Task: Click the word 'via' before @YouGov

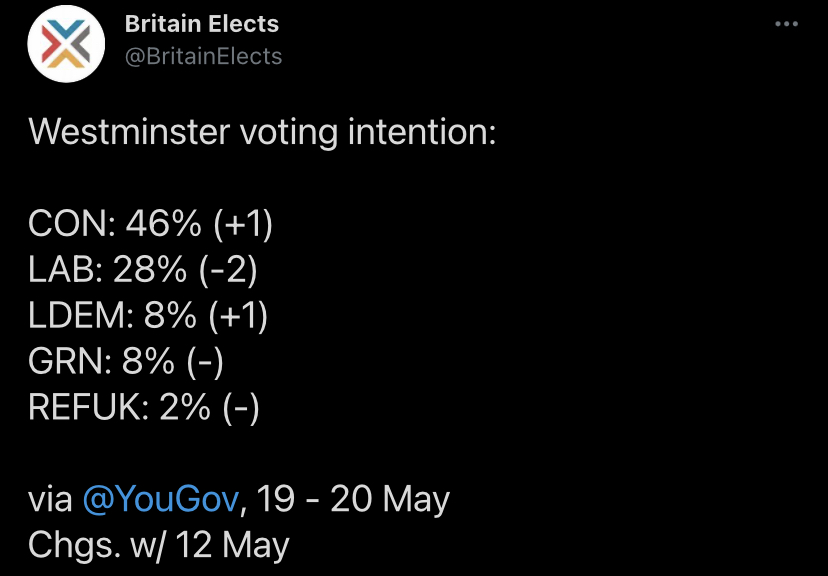Action: pos(50,499)
